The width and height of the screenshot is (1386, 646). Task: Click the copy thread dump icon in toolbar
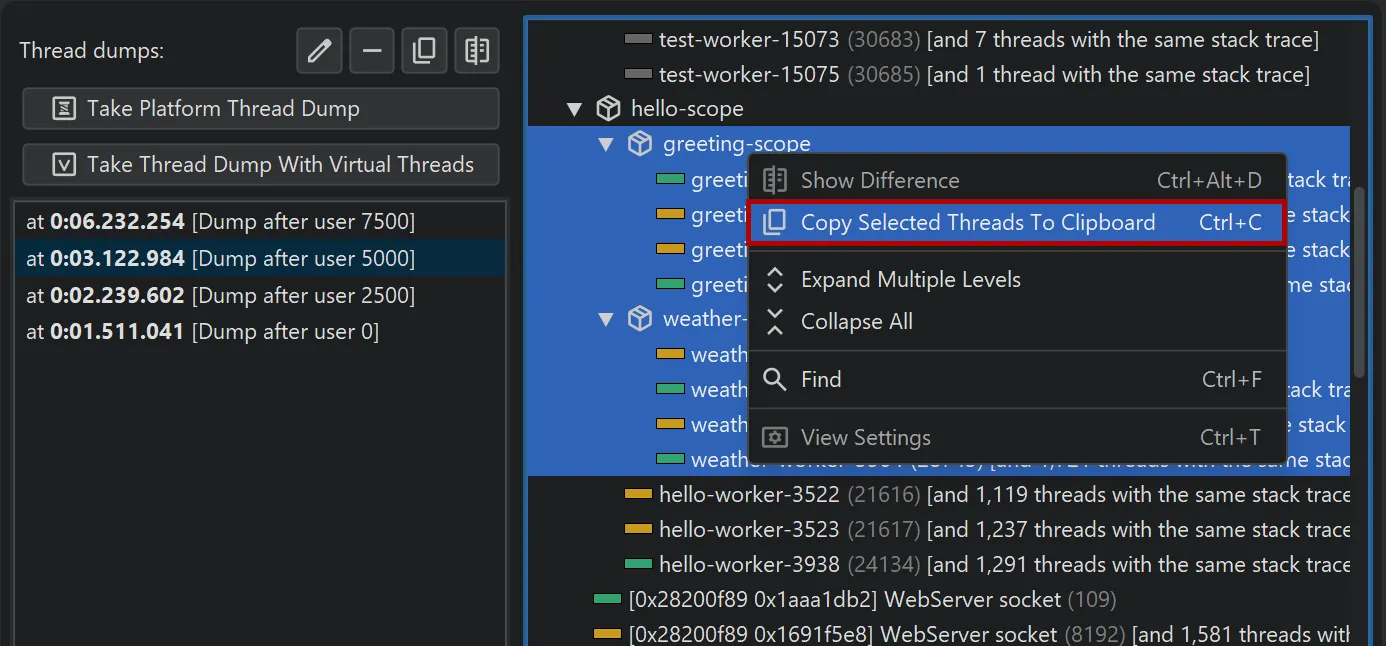pyautogui.click(x=424, y=50)
